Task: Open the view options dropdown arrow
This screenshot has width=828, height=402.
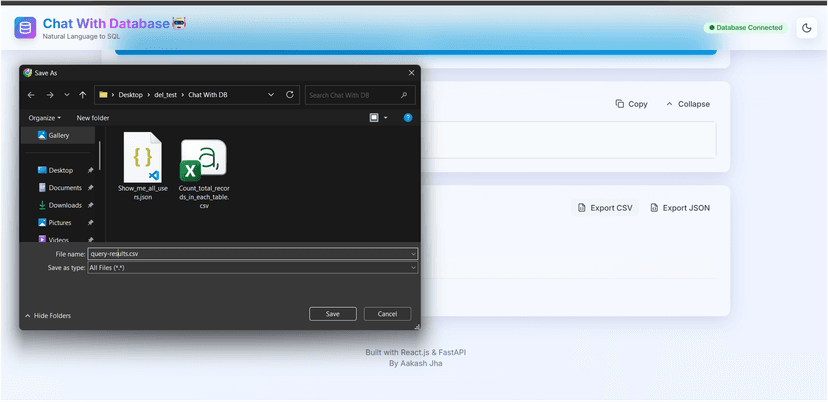Action: pyautogui.click(x=385, y=118)
